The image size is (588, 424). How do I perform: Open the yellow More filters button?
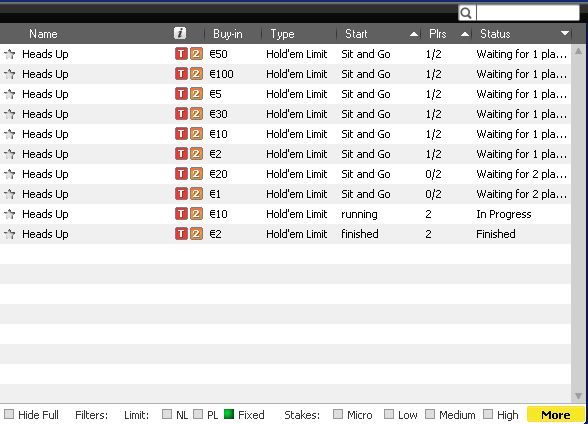556,415
